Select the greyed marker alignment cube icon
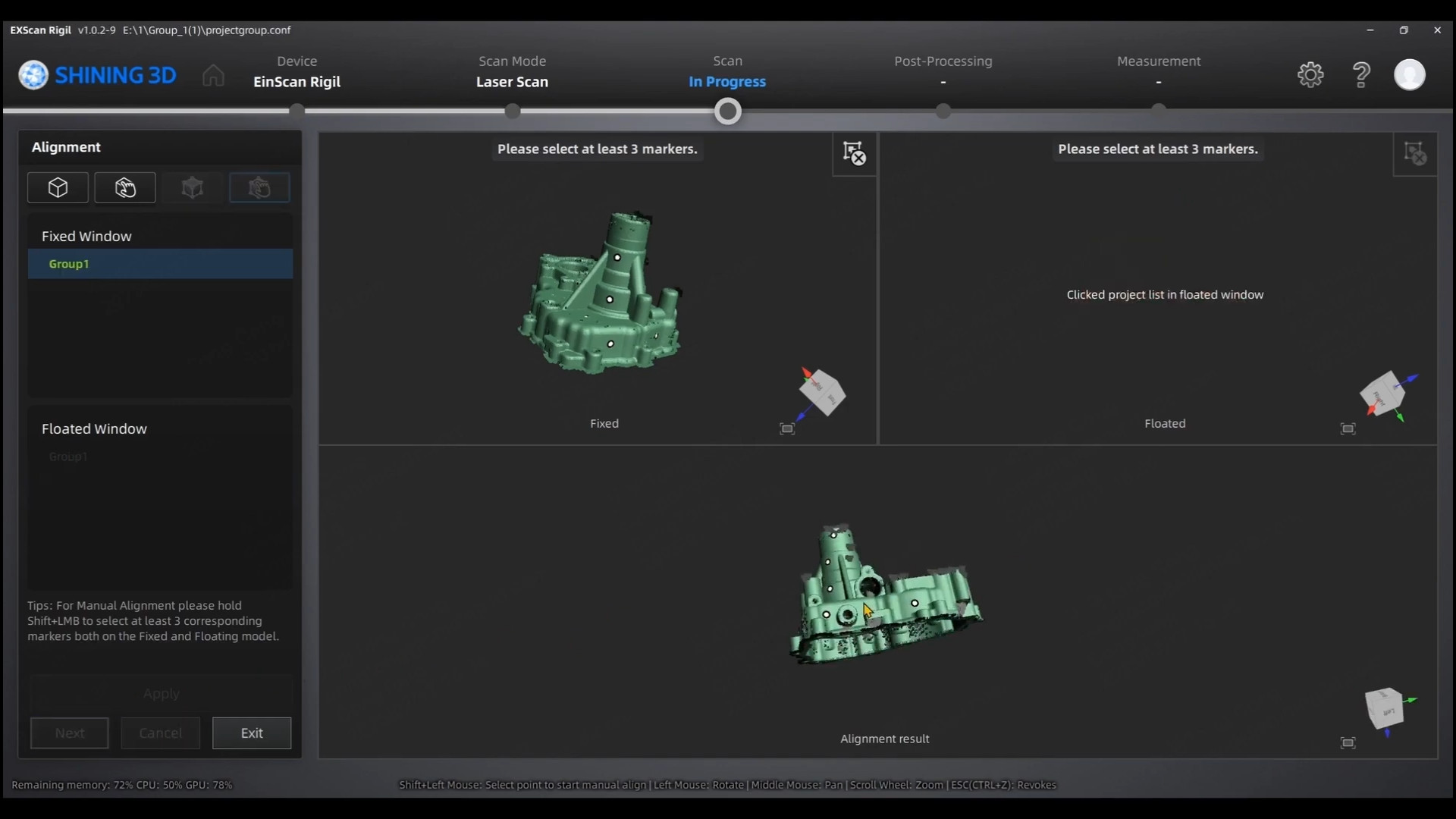Viewport: 1456px width, 819px height. 193,187
